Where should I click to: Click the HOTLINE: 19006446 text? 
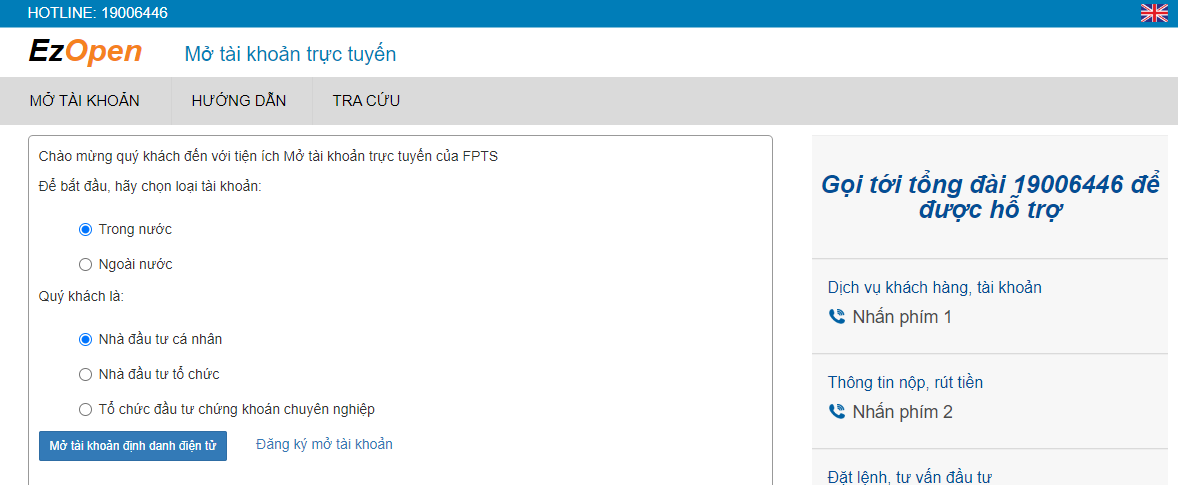[98, 13]
